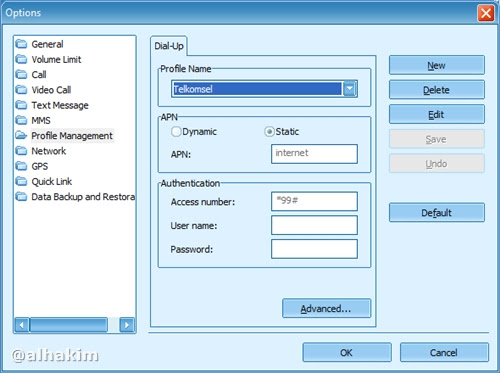
Task: Open Network settings
Action: point(49,151)
